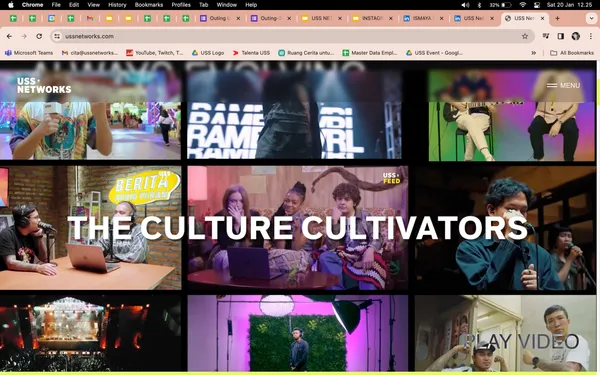Viewport: 600px width, 375px height.
Task: Expand the tab search dropdown arrow
Action: point(591,18)
